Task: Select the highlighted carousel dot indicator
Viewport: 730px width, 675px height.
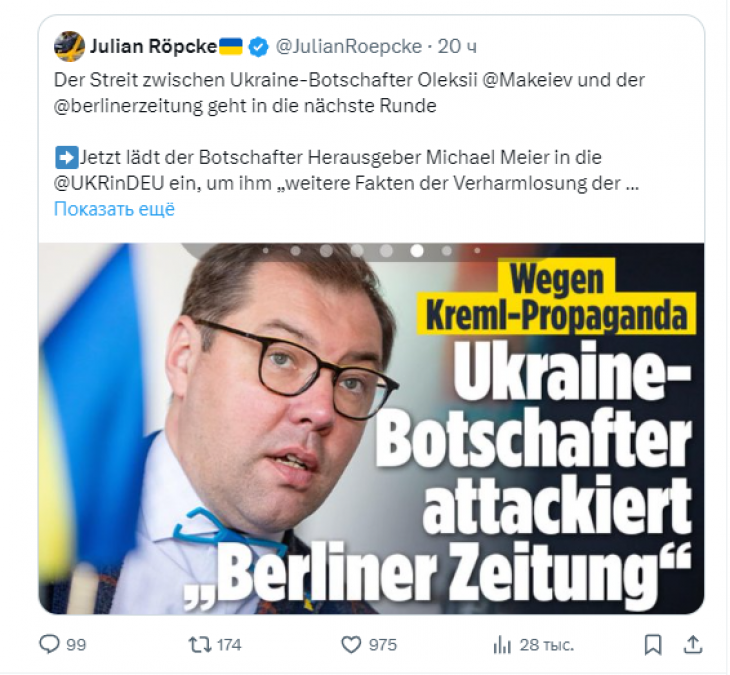Action: (x=417, y=251)
